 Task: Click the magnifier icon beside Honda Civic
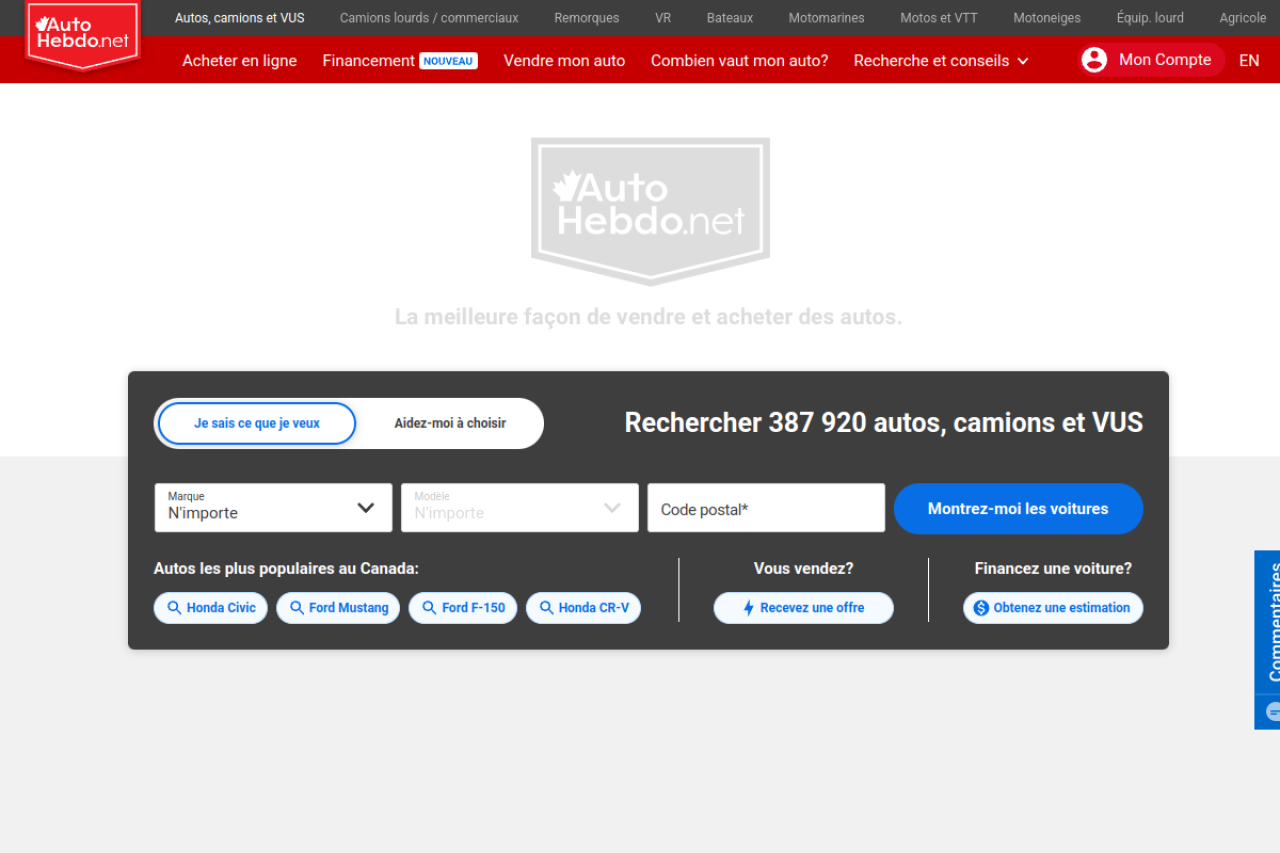click(174, 608)
